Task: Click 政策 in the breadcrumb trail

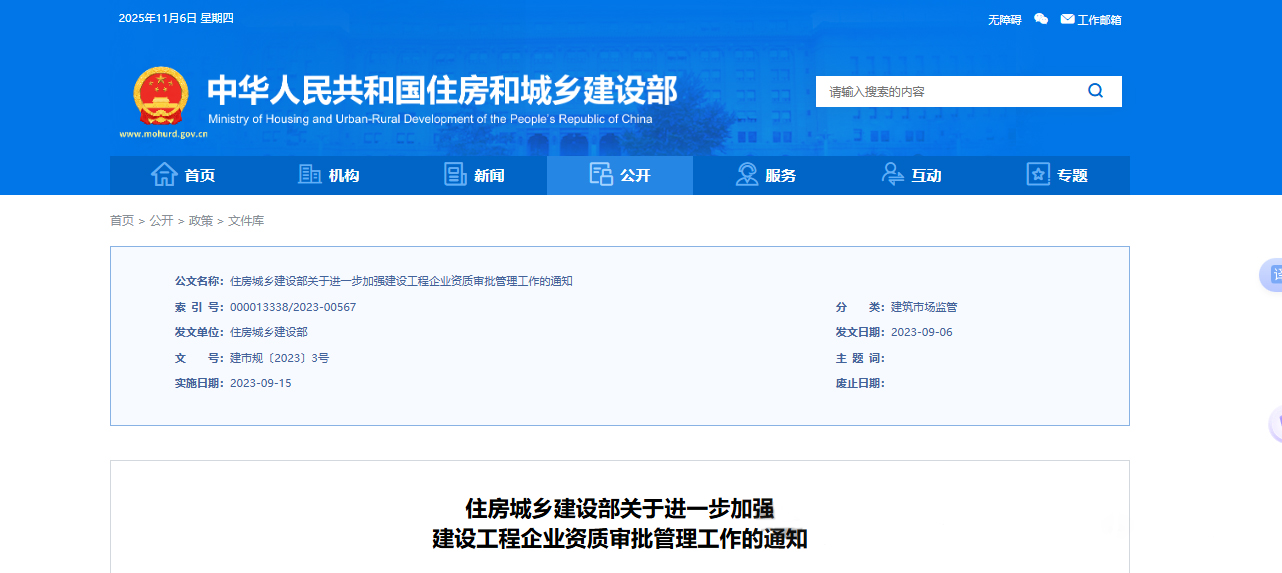Action: [x=201, y=221]
